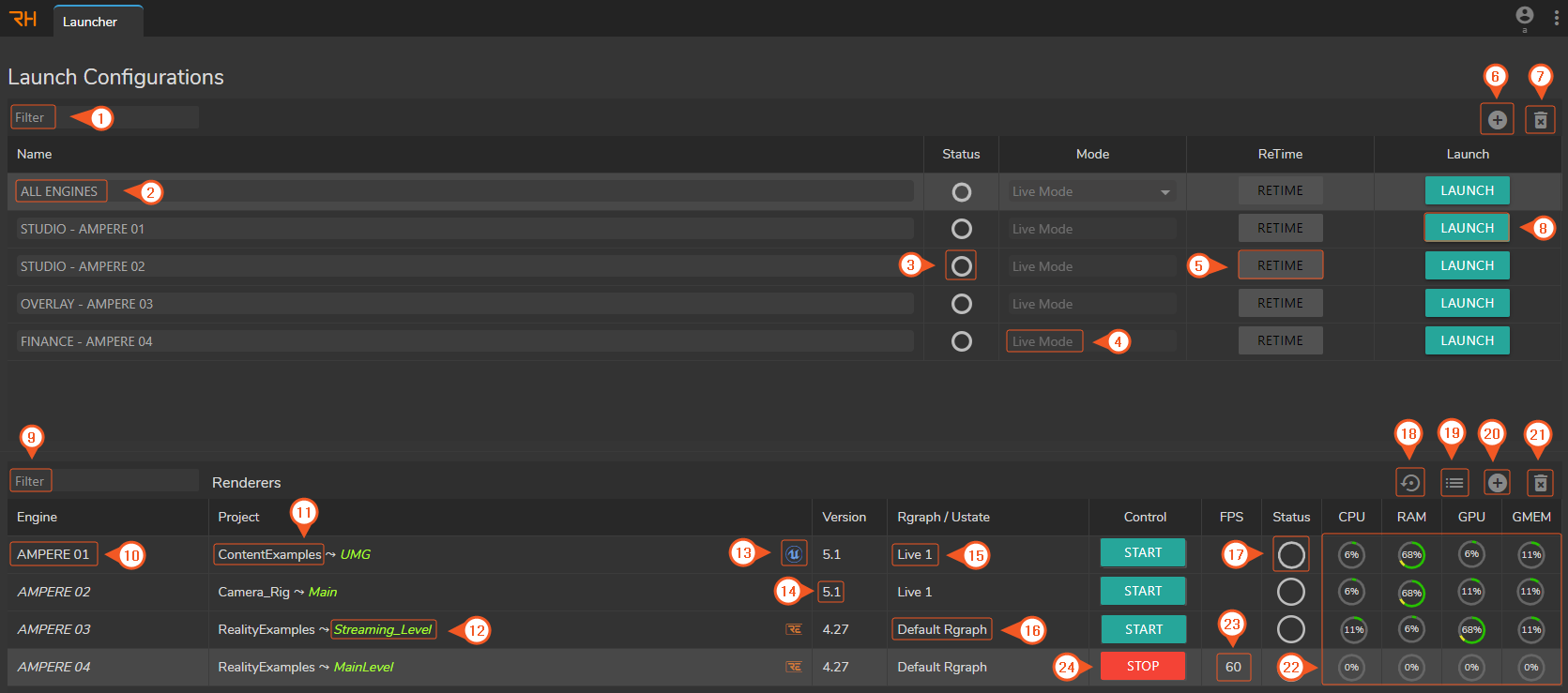The width and height of the screenshot is (1568, 693).
Task: Click the add launch configuration plus icon
Action: tap(1497, 120)
